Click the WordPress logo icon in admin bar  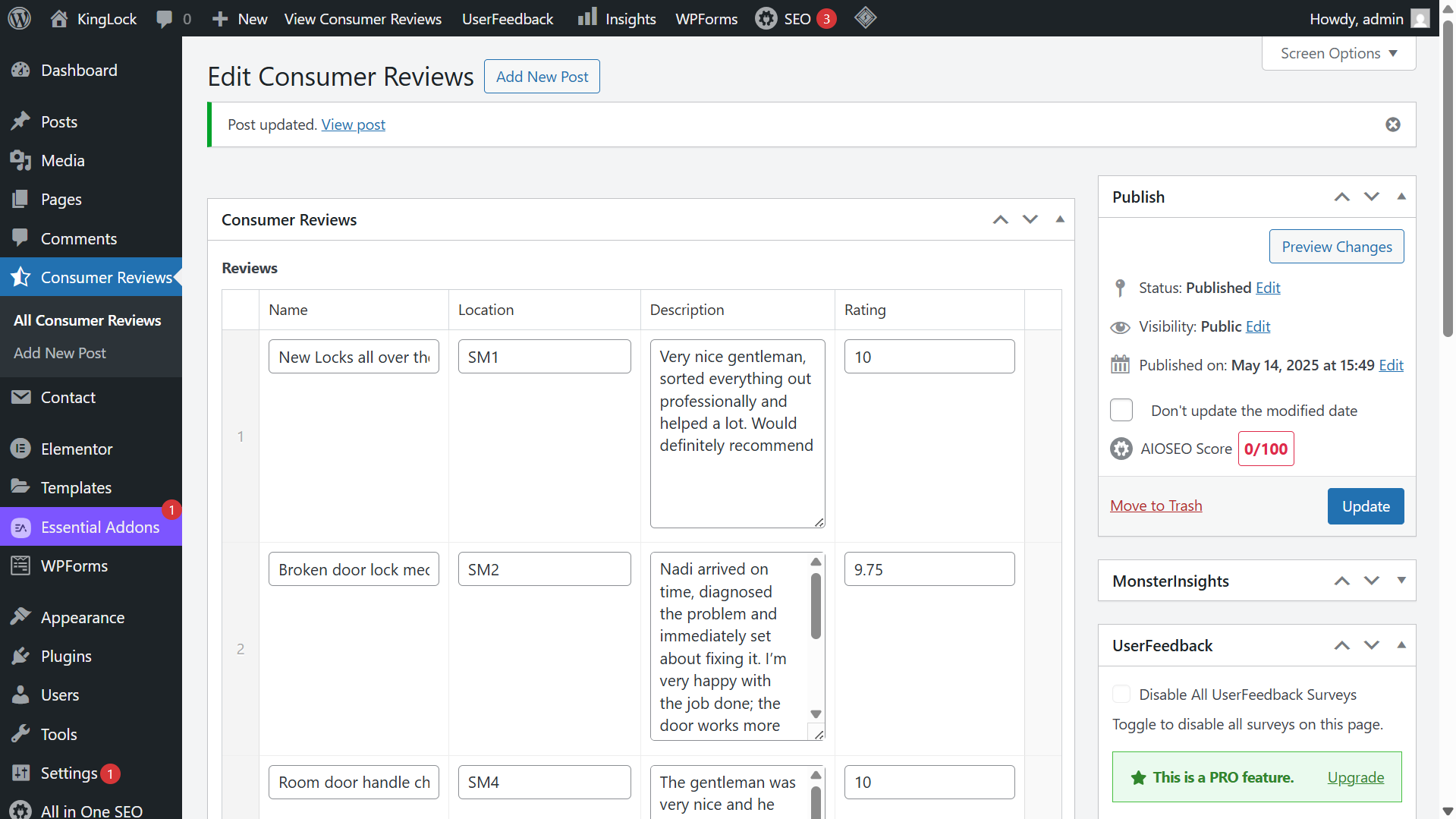[19, 18]
